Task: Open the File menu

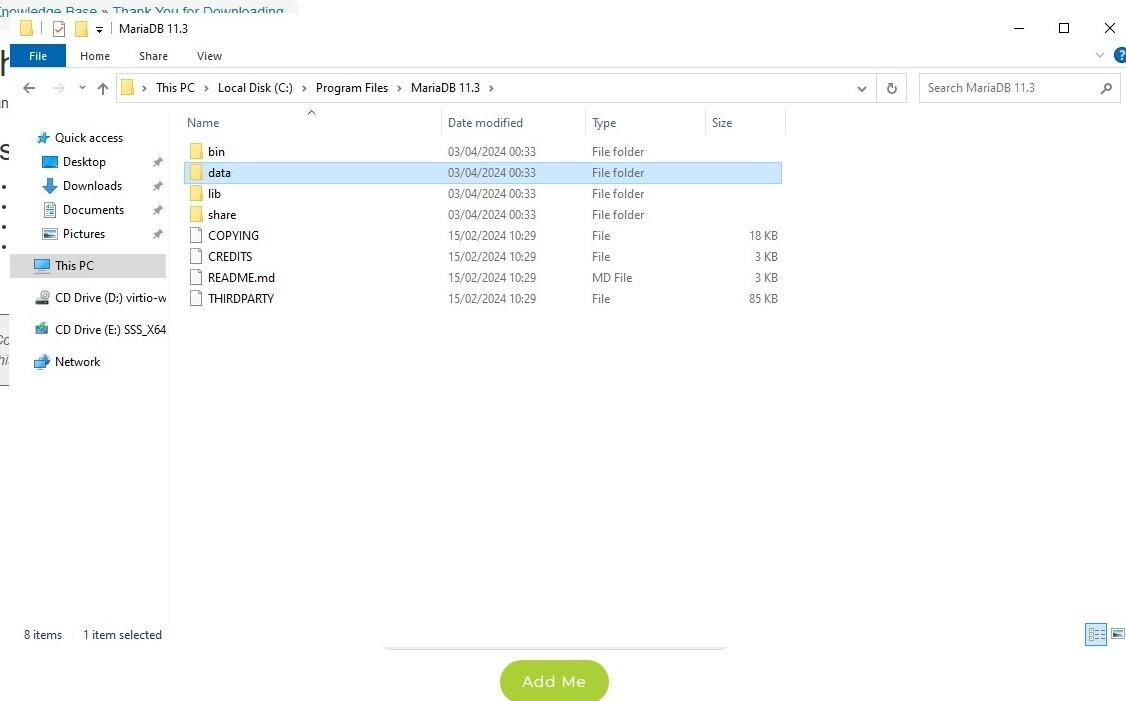Action: 38,56
